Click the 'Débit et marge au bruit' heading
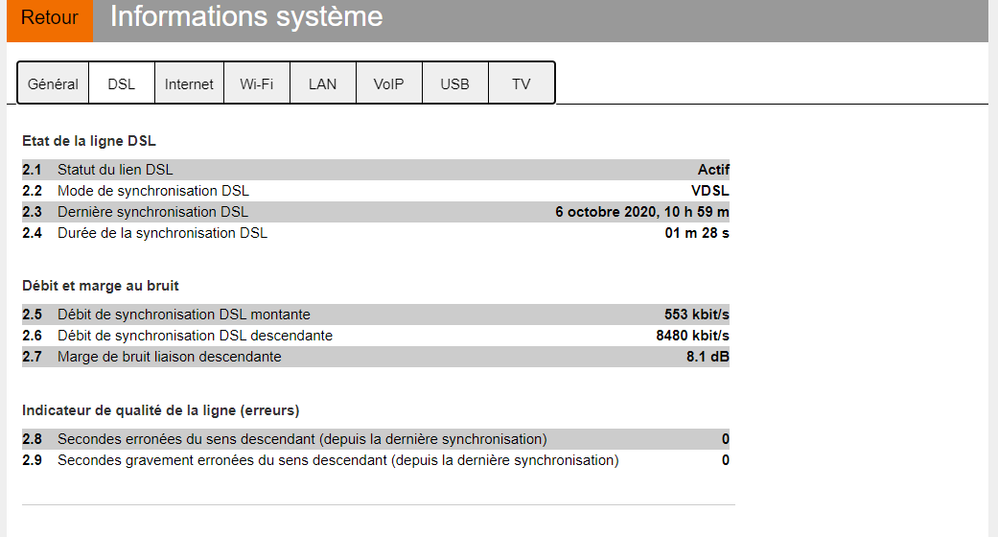 click(101, 286)
